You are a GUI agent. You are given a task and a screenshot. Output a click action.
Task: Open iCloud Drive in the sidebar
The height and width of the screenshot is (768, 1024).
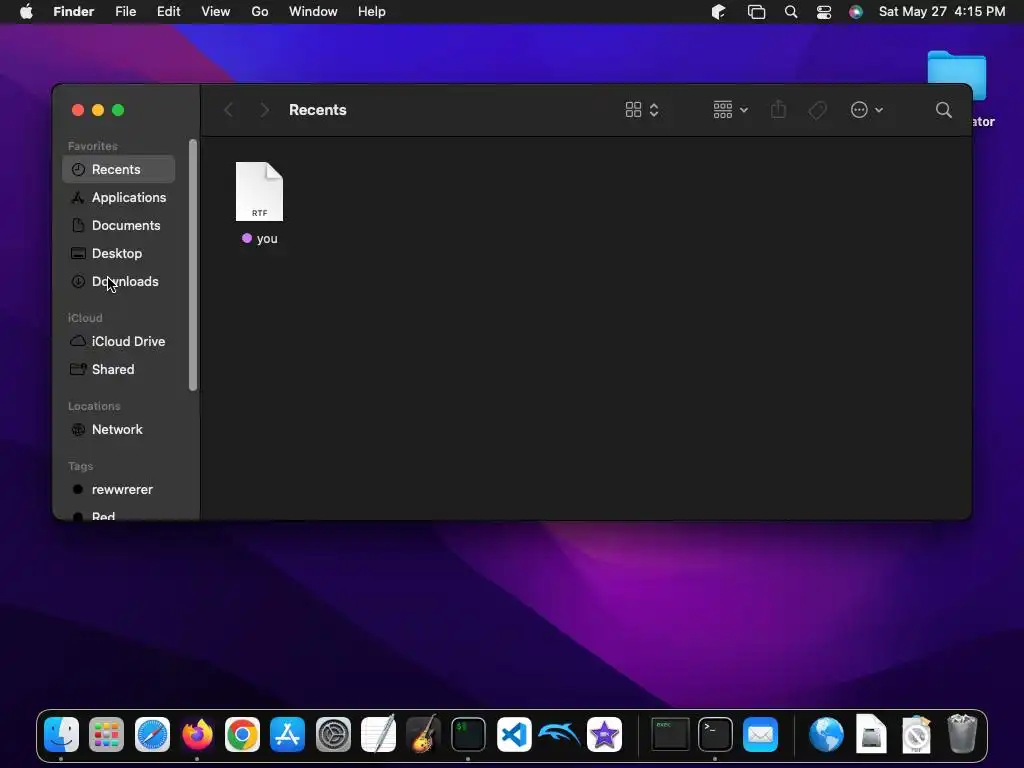coord(118,342)
